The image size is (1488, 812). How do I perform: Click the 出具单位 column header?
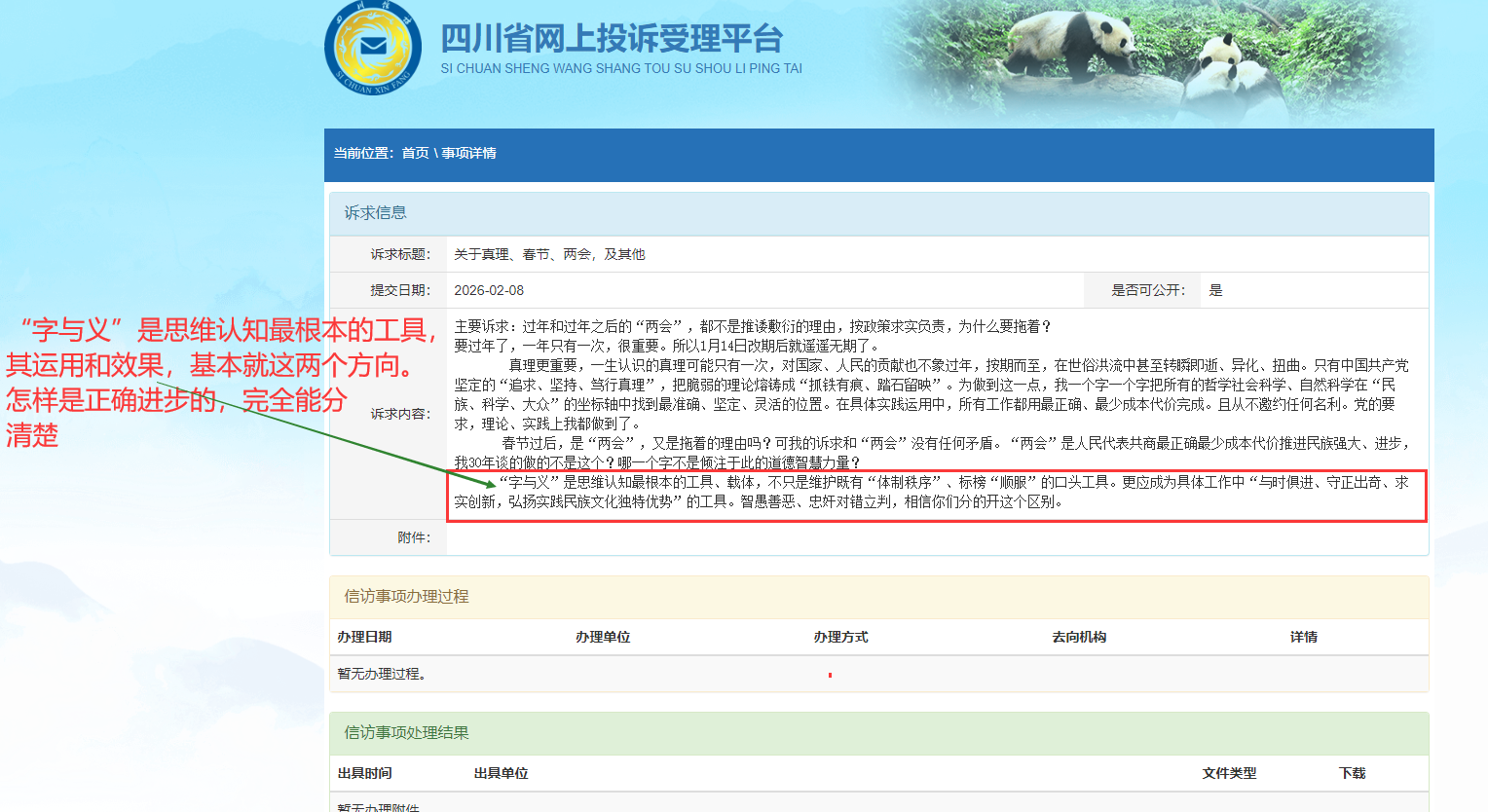[501, 773]
